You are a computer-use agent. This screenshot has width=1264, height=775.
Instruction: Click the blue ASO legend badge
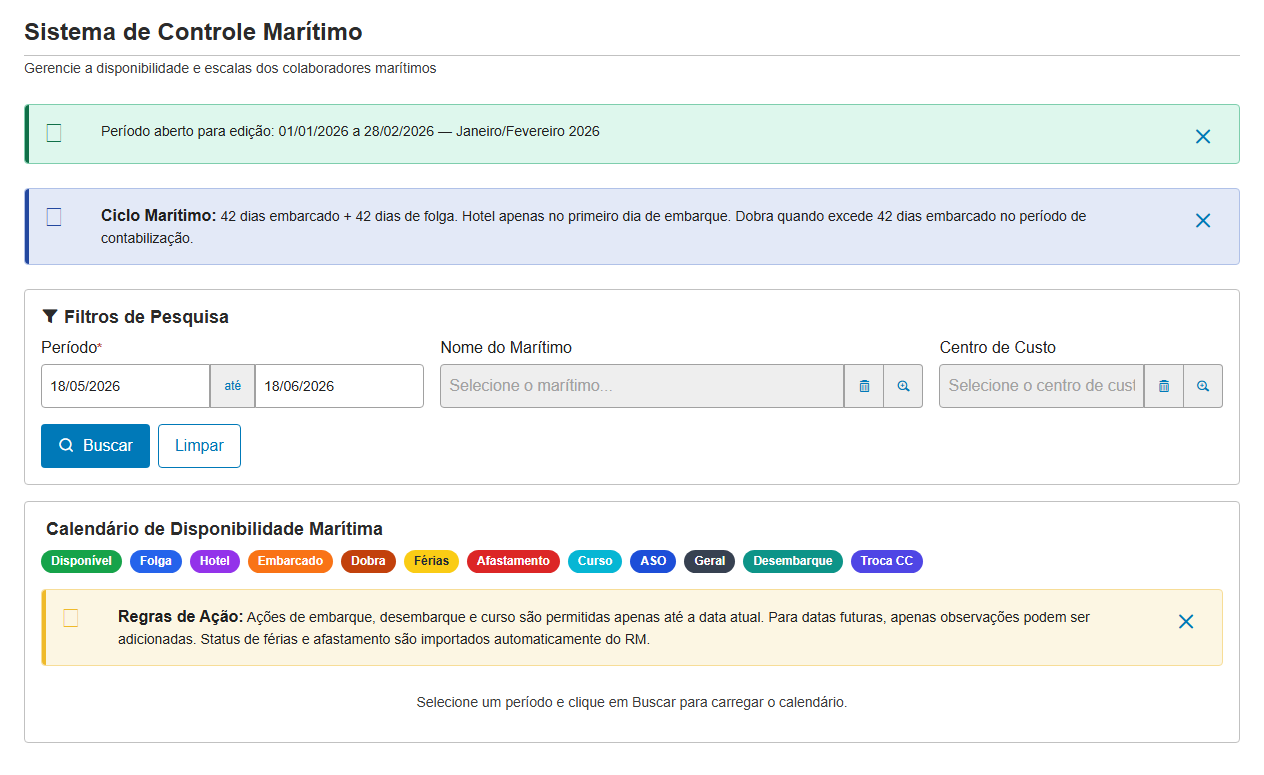[653, 561]
